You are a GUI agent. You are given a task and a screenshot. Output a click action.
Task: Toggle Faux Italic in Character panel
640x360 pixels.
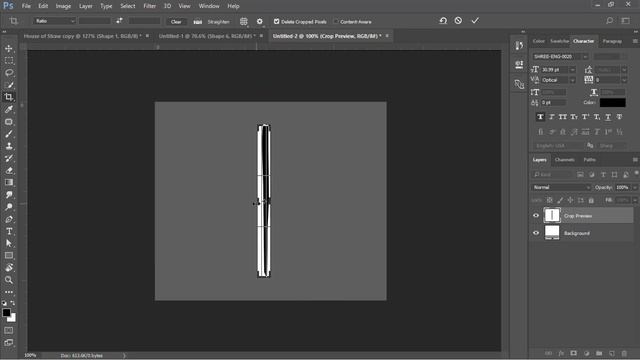[x=552, y=117]
